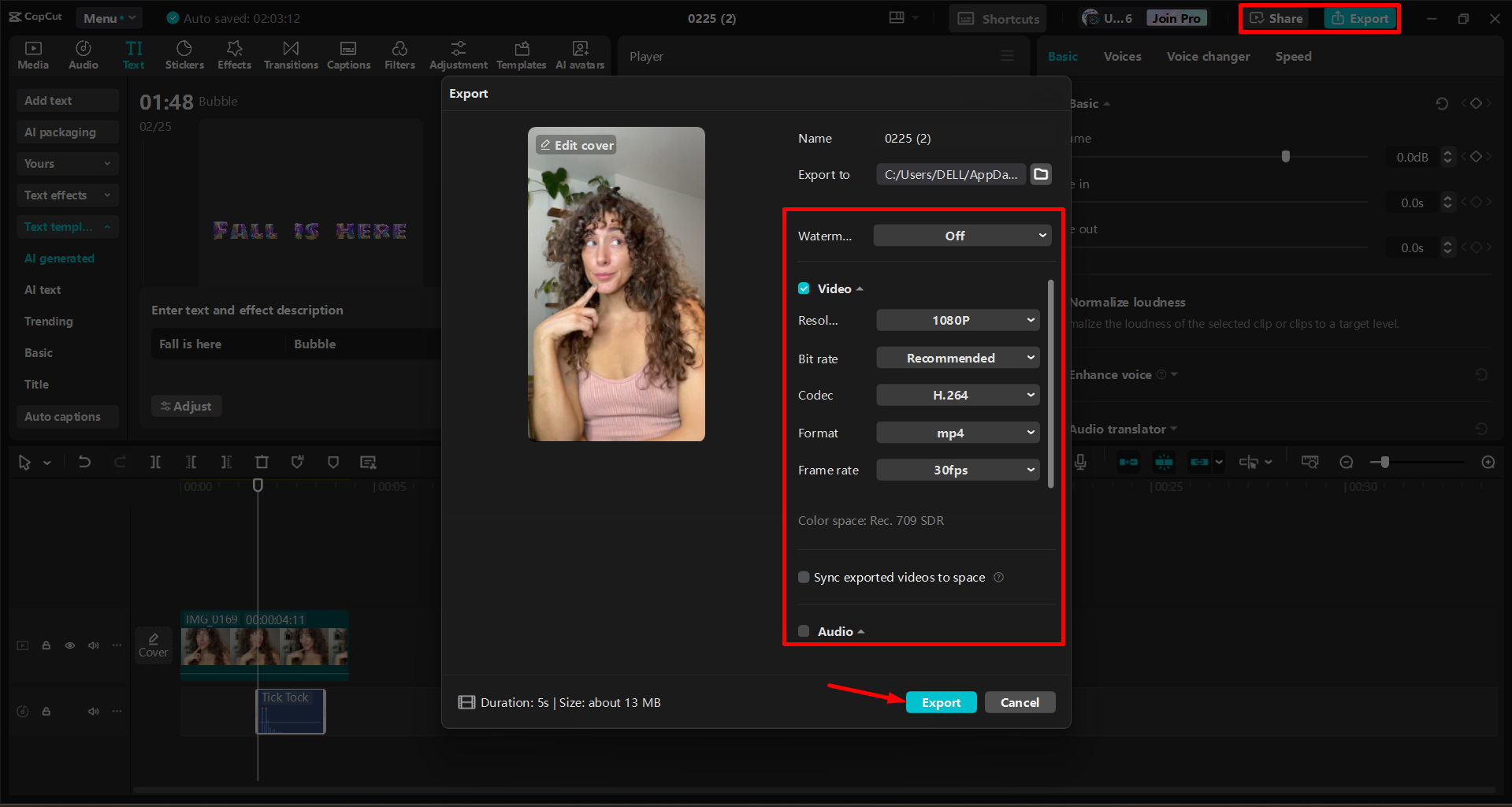Viewport: 1512px width, 807px height.
Task: Record a voiceover with the microphone icon
Action: [x=1080, y=462]
